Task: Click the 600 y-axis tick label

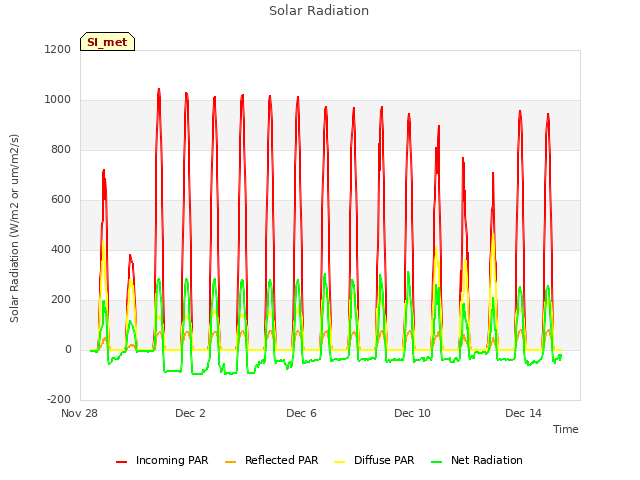Action: 61,200
